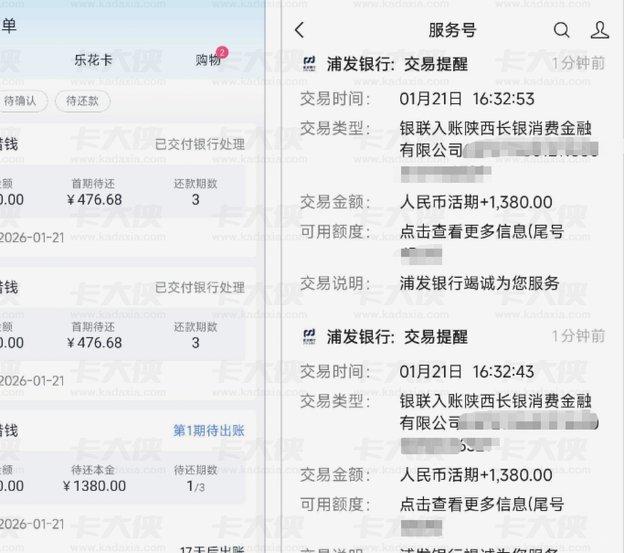
Task: Select the first ¥476.68 首期待还 amount
Action: (x=94, y=200)
